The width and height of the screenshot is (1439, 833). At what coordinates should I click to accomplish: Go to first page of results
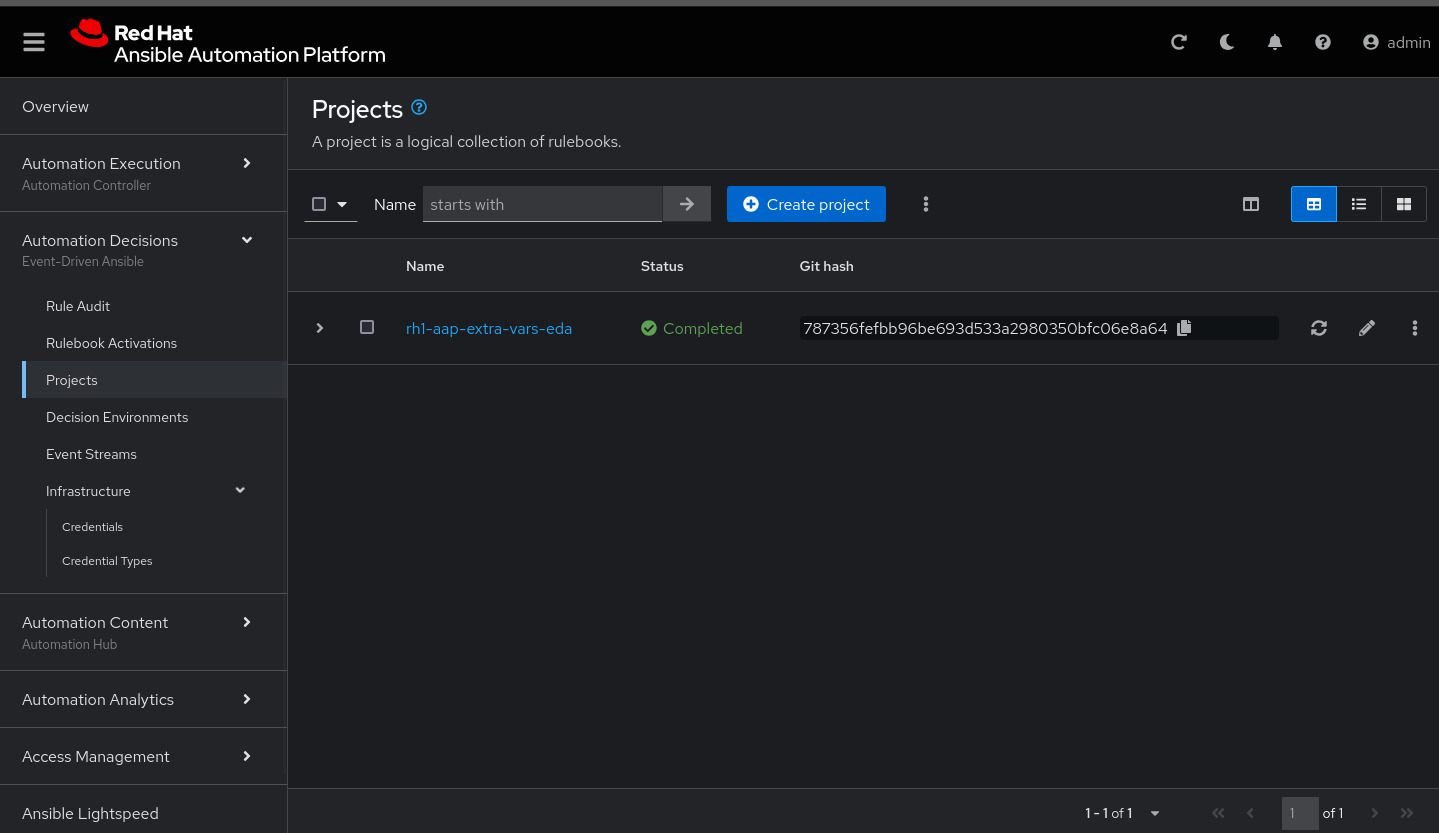click(x=1218, y=813)
